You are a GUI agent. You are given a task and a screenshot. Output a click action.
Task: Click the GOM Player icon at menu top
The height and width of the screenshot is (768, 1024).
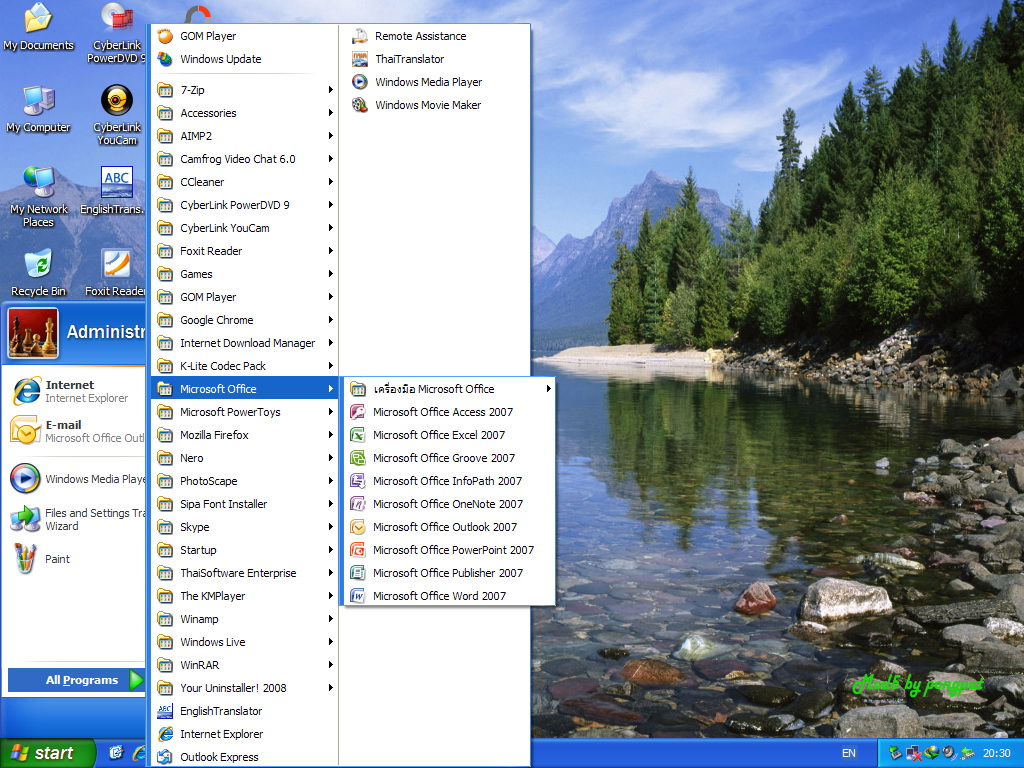165,36
